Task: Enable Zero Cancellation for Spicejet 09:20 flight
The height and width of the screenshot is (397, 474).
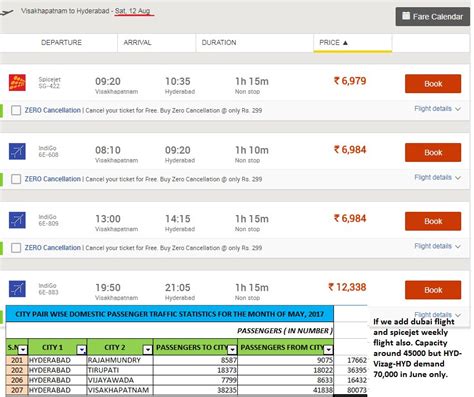Action: point(16,110)
